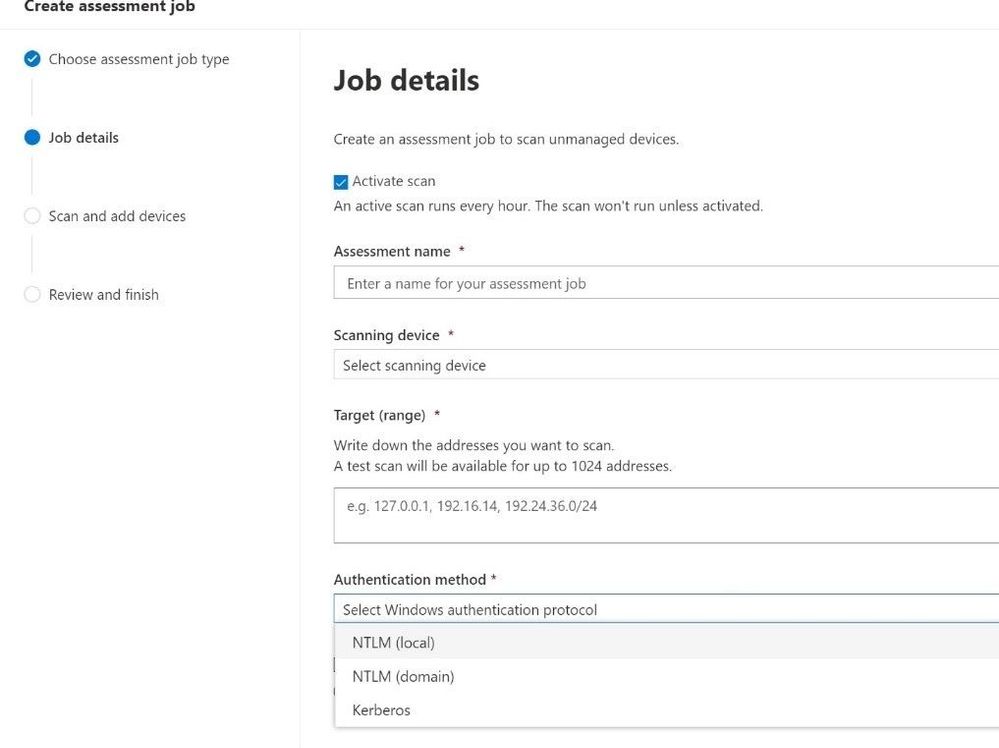999x748 pixels.
Task: Uncheck the Activate scan checkbox
Action: pos(341,182)
